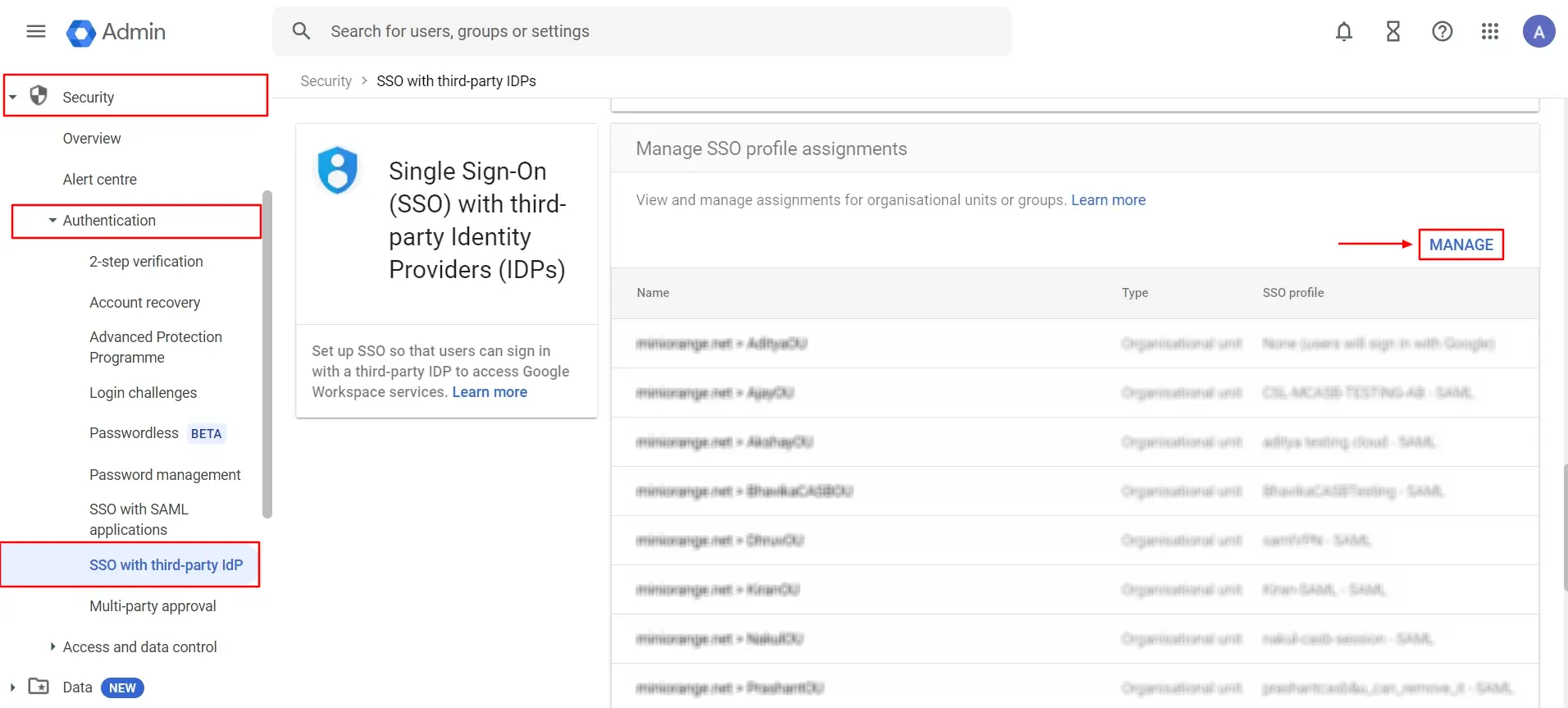This screenshot has height=708, width=1568.
Task: Open Alert centre
Action: click(100, 180)
